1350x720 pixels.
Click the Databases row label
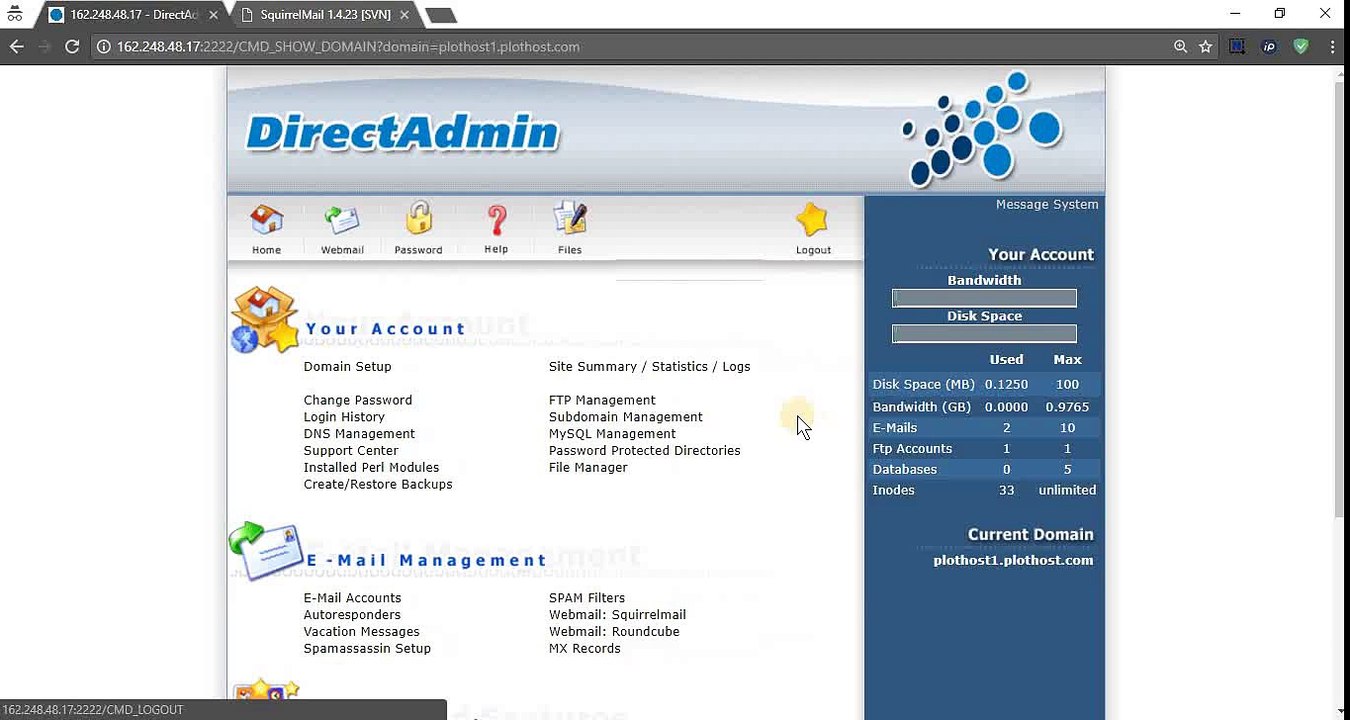pos(905,470)
